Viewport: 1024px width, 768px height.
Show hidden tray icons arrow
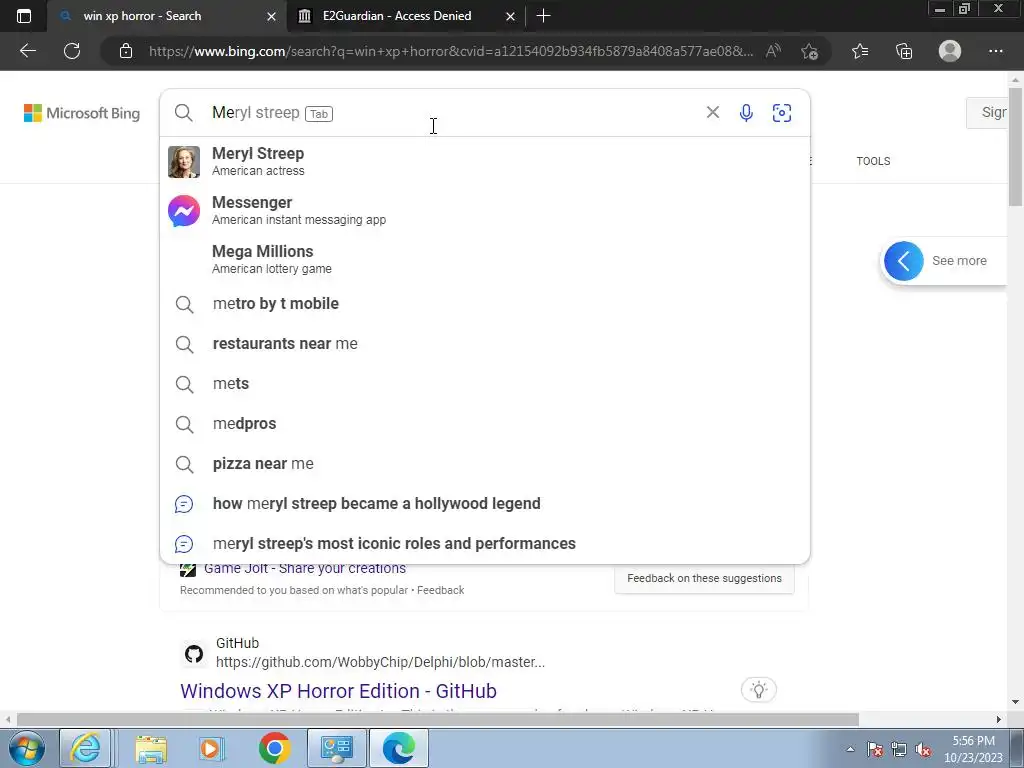point(850,748)
